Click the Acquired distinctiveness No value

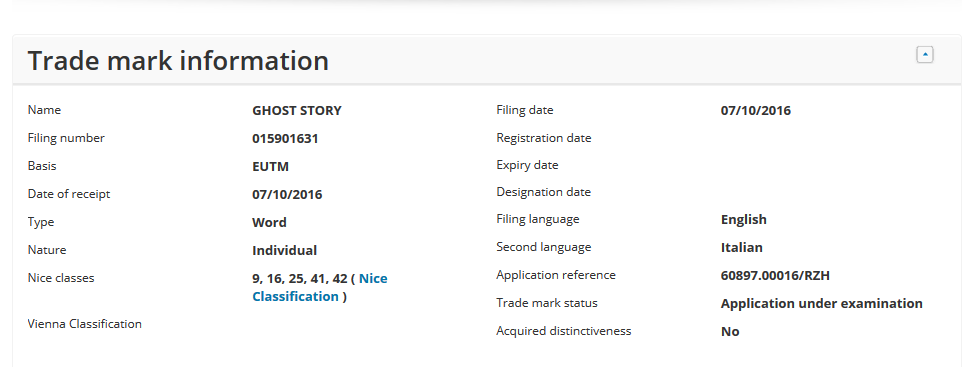click(x=730, y=331)
